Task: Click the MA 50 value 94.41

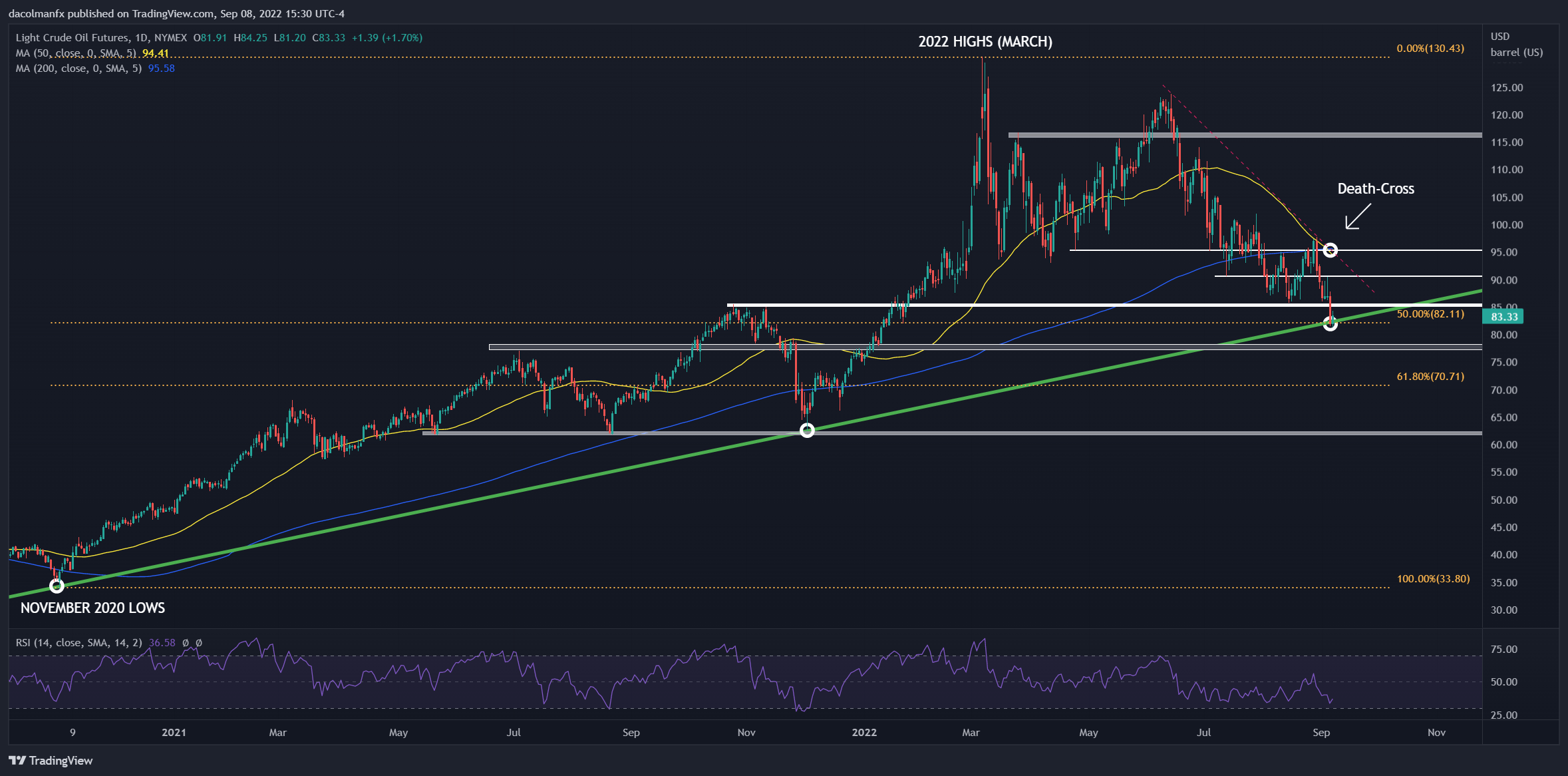Action: coord(155,53)
